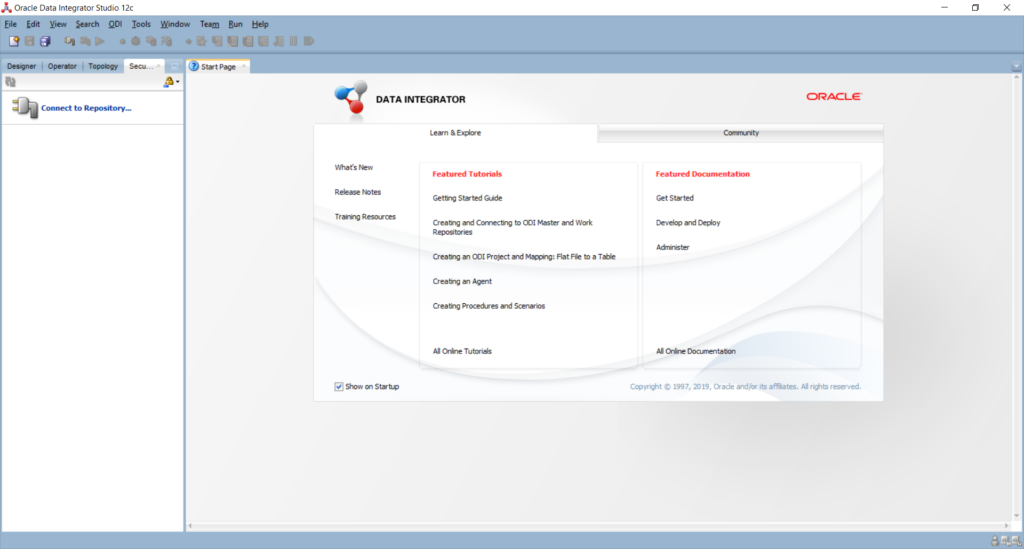Switch to the Topology navigator tab
Image resolution: width=1024 pixels, height=549 pixels.
pos(103,66)
